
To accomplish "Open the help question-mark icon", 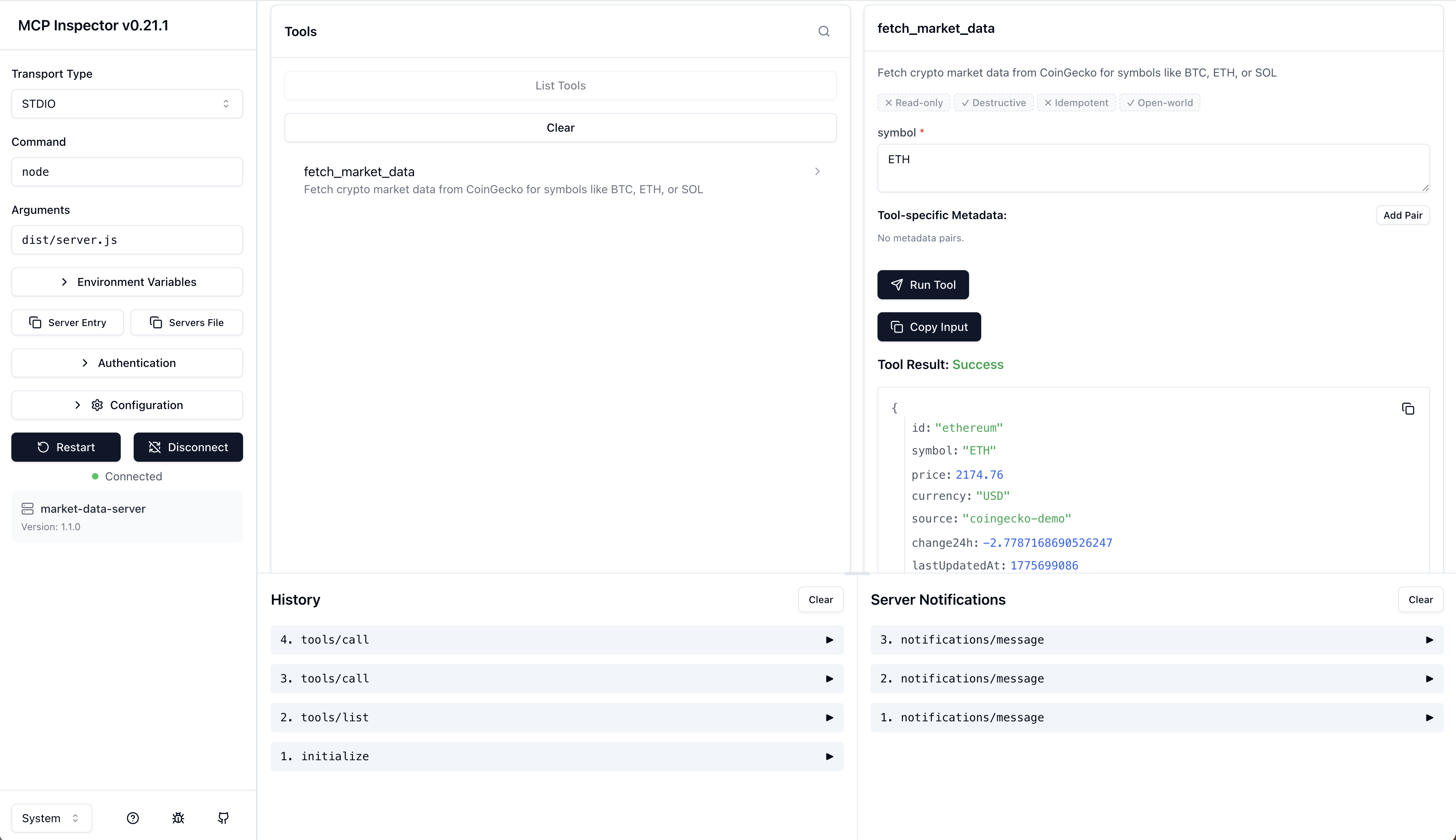I will tap(133, 818).
